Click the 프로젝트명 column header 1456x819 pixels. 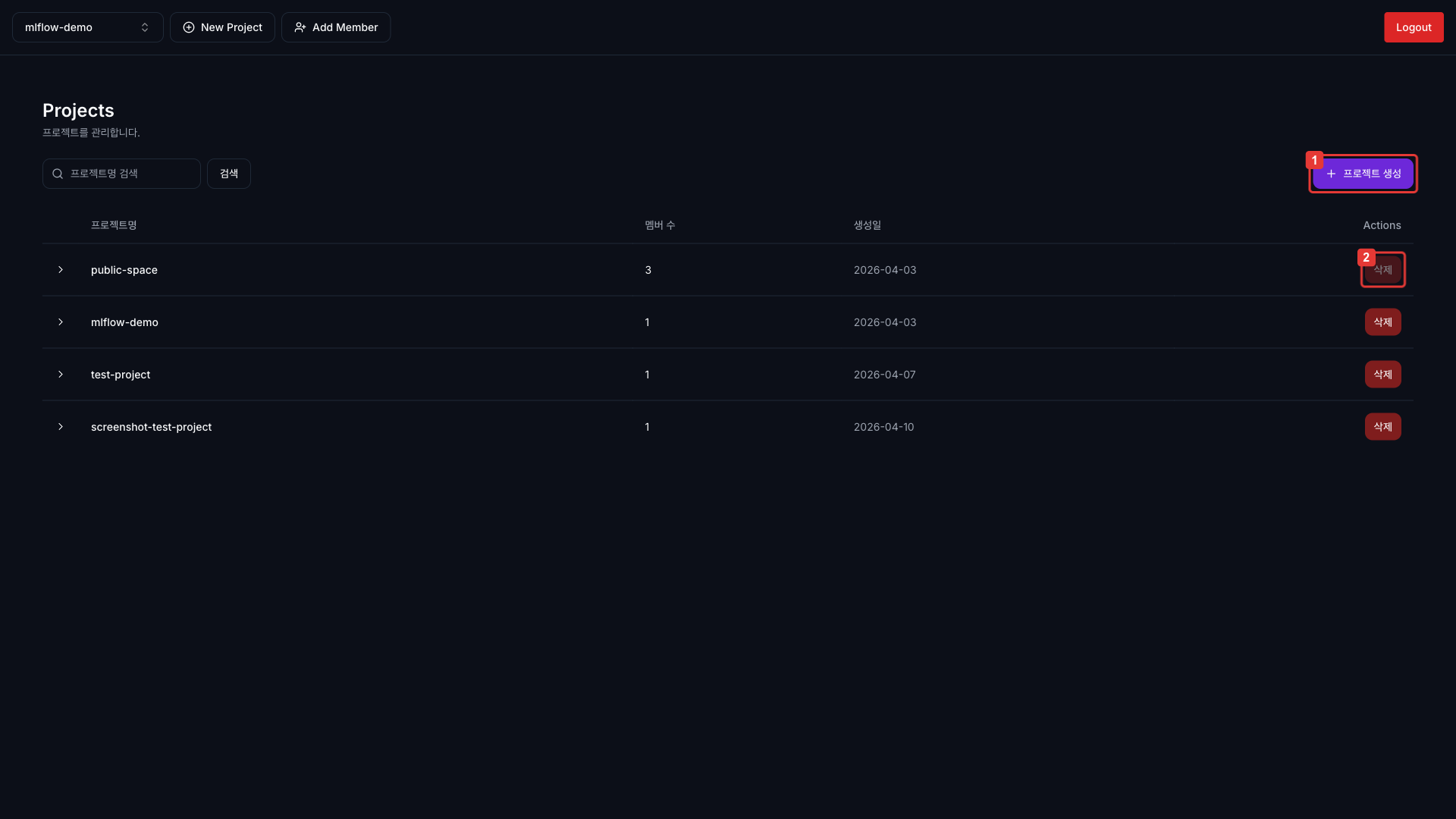114,225
